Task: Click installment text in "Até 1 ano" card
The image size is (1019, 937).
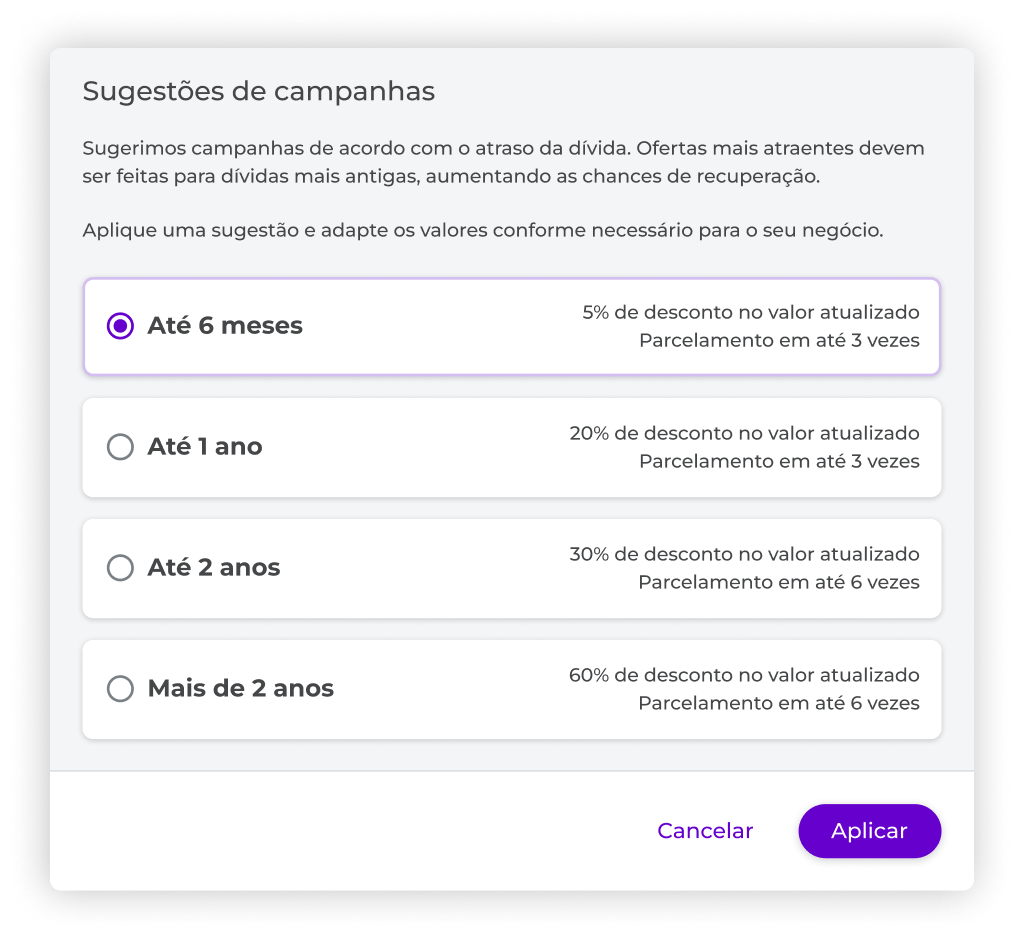Action: click(x=779, y=462)
